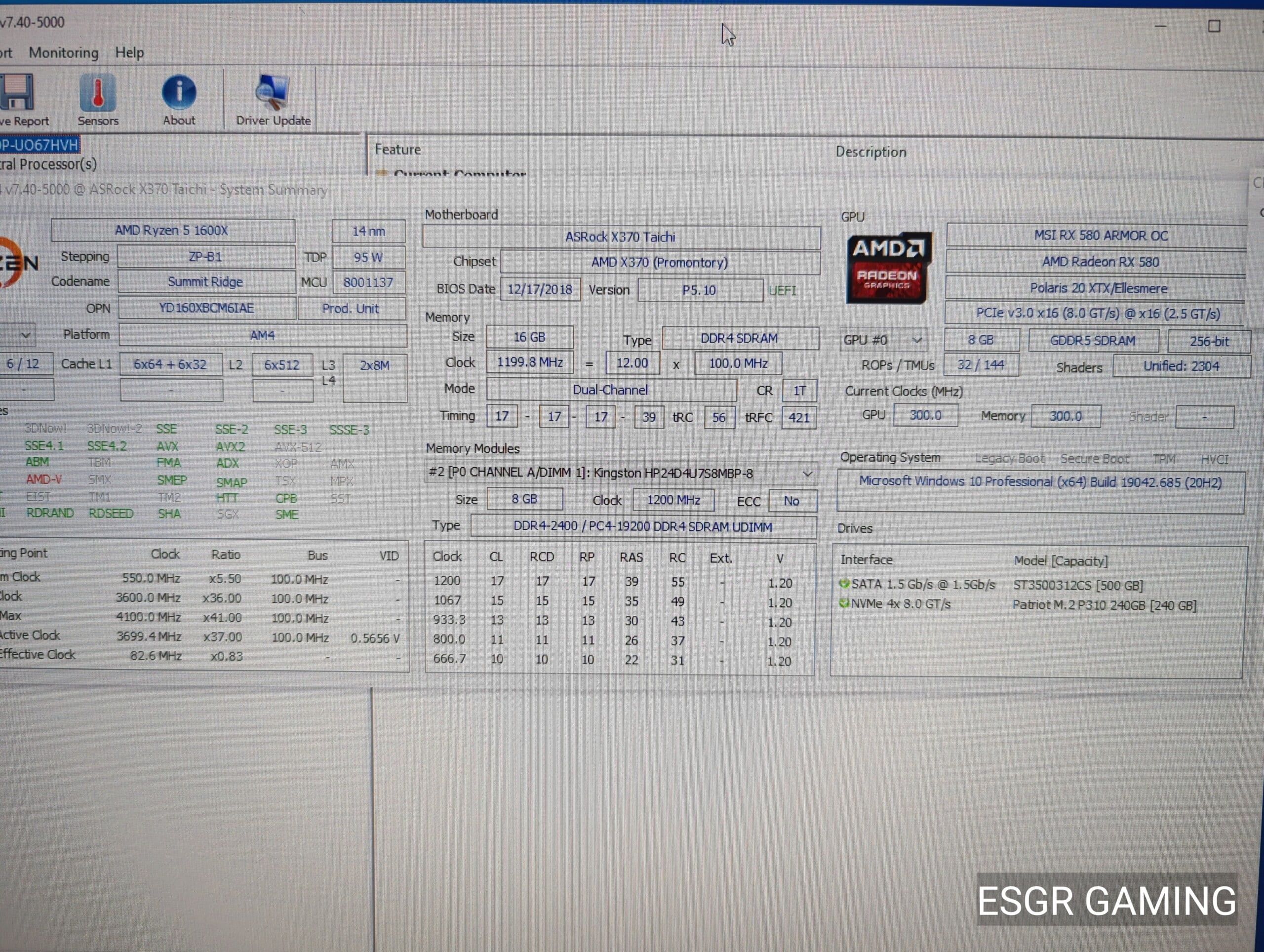The image size is (1264, 952).
Task: Select the highlighted computer name tree node
Action: (x=39, y=145)
